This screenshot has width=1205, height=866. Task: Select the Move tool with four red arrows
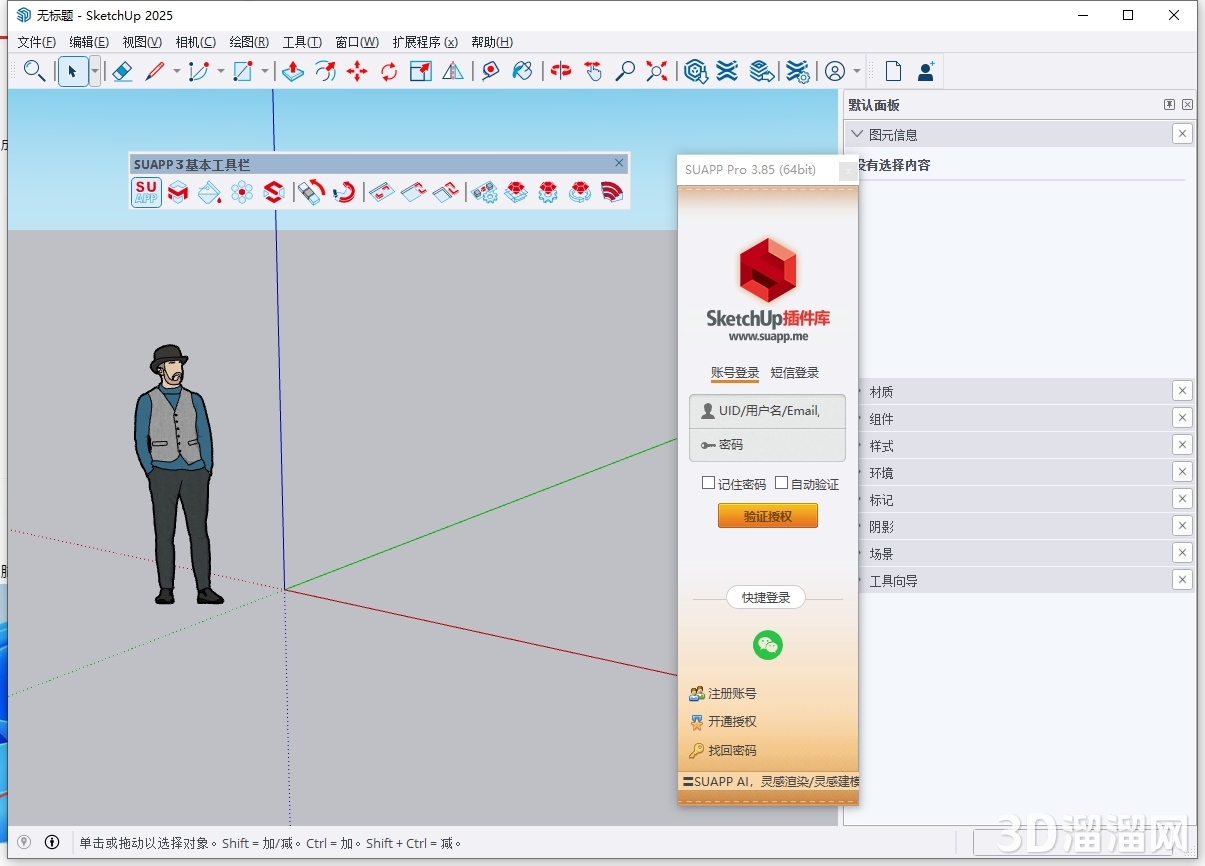point(357,71)
